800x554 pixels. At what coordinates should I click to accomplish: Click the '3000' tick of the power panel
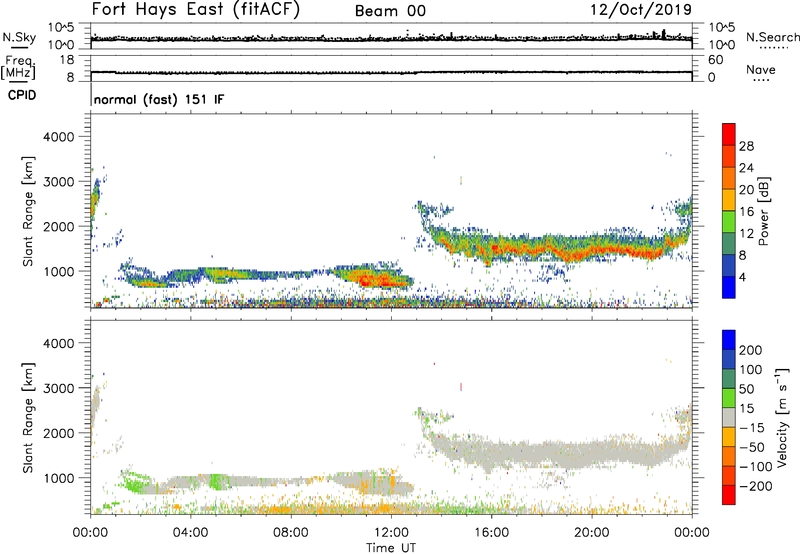(x=59, y=182)
